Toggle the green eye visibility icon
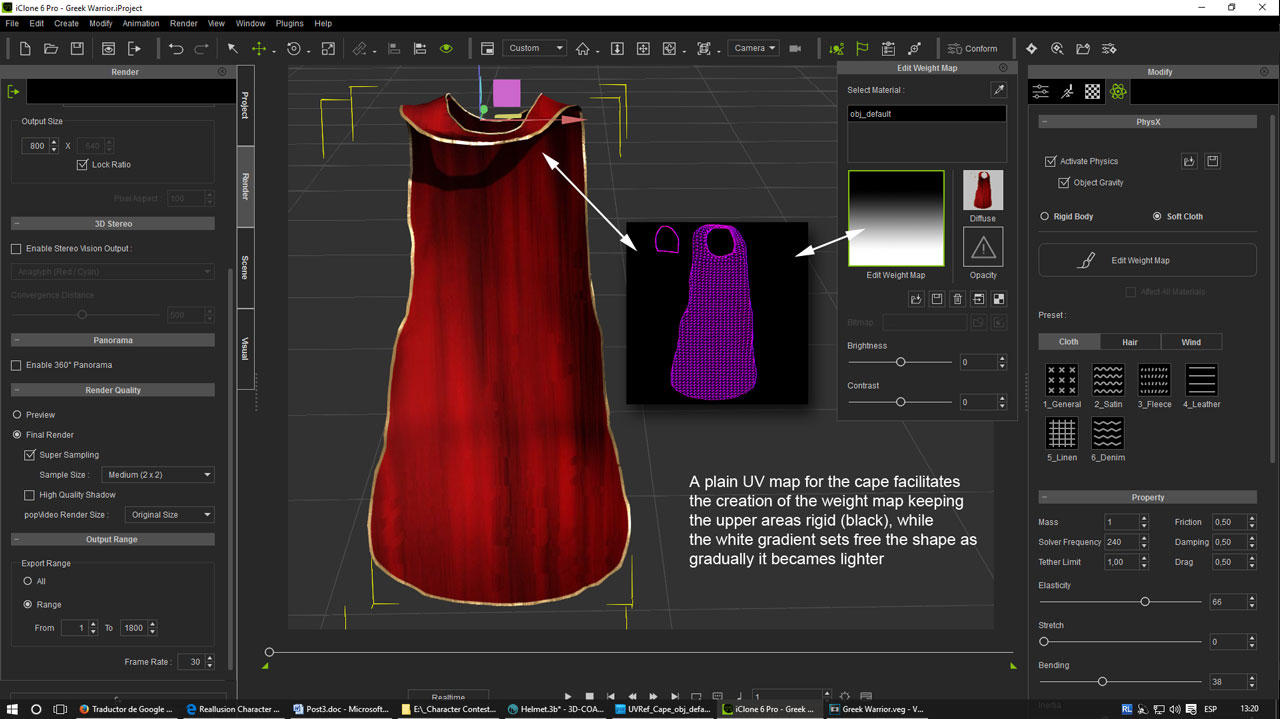Viewport: 1280px width, 719px height. [x=446, y=48]
